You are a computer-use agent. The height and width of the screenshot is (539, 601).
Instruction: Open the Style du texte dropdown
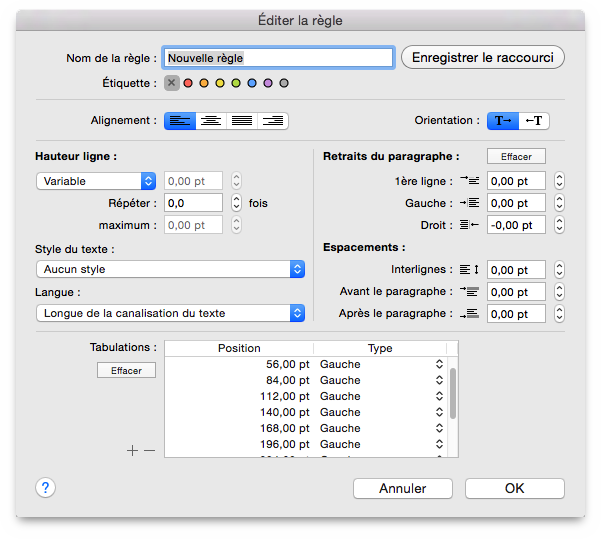[170, 269]
